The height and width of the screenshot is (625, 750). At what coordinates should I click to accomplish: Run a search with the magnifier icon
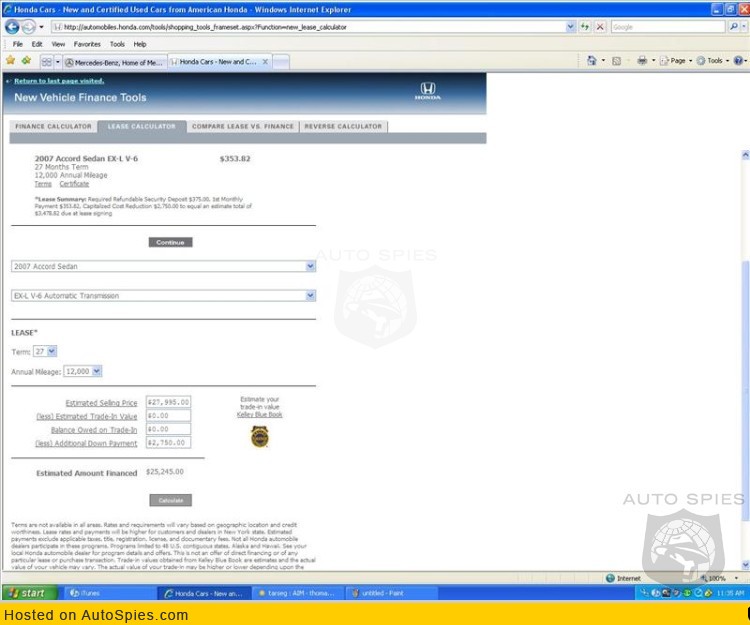(733, 27)
